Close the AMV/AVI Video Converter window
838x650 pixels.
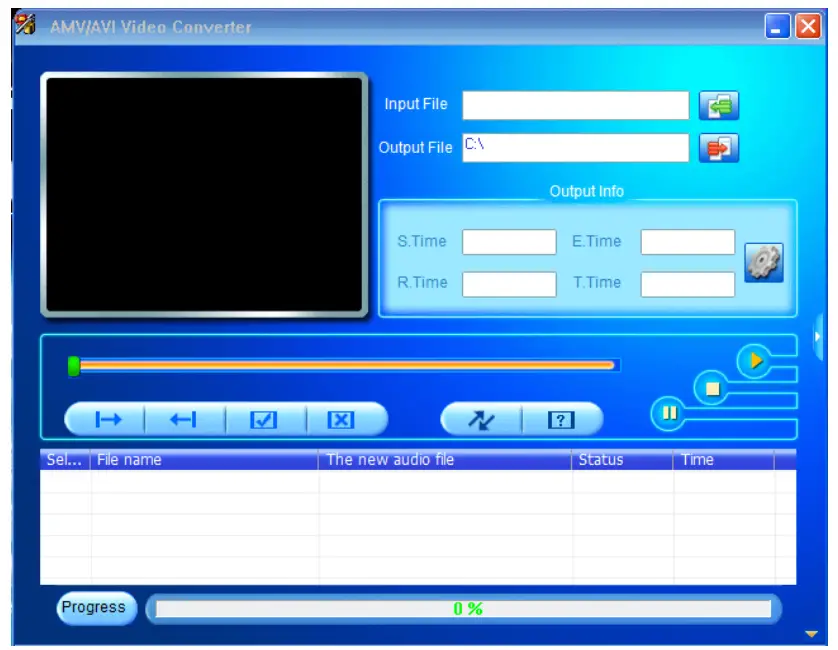(808, 26)
